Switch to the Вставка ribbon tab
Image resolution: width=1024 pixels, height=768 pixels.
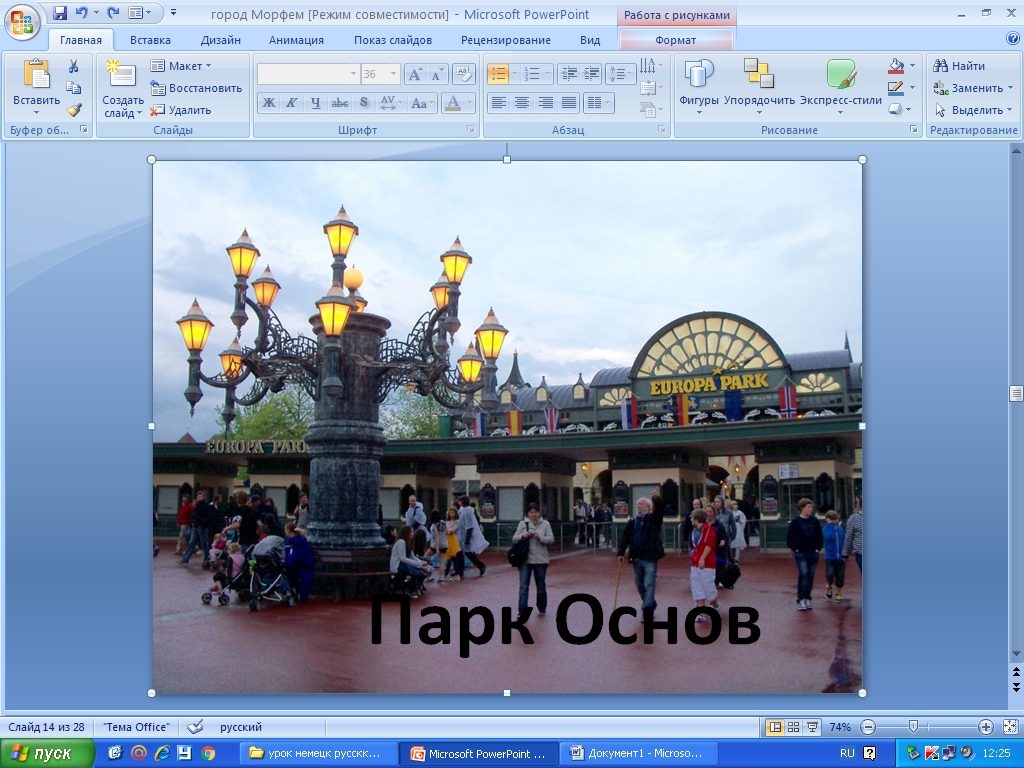pos(150,40)
